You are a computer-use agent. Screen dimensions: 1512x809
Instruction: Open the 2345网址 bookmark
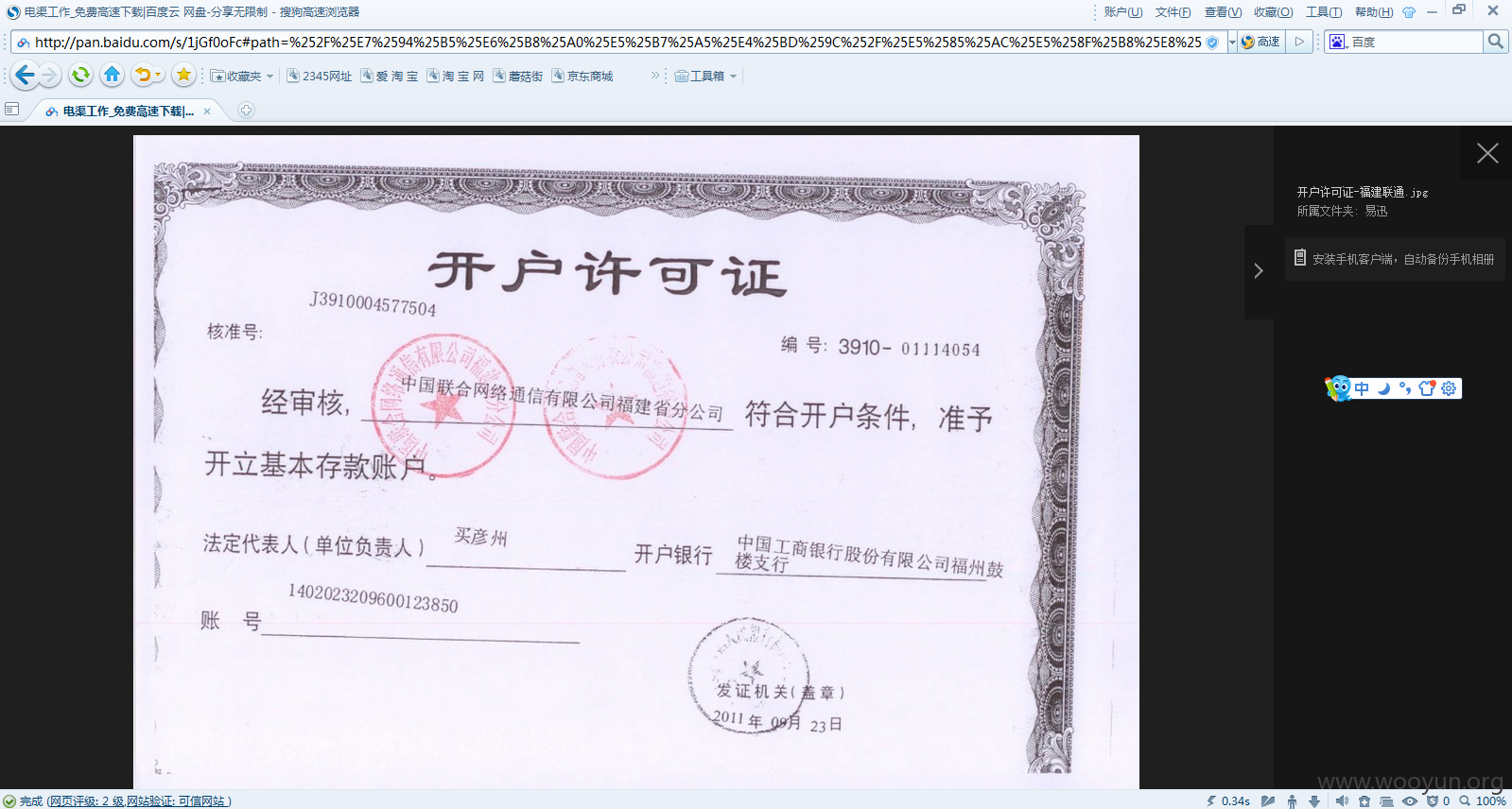(x=320, y=76)
